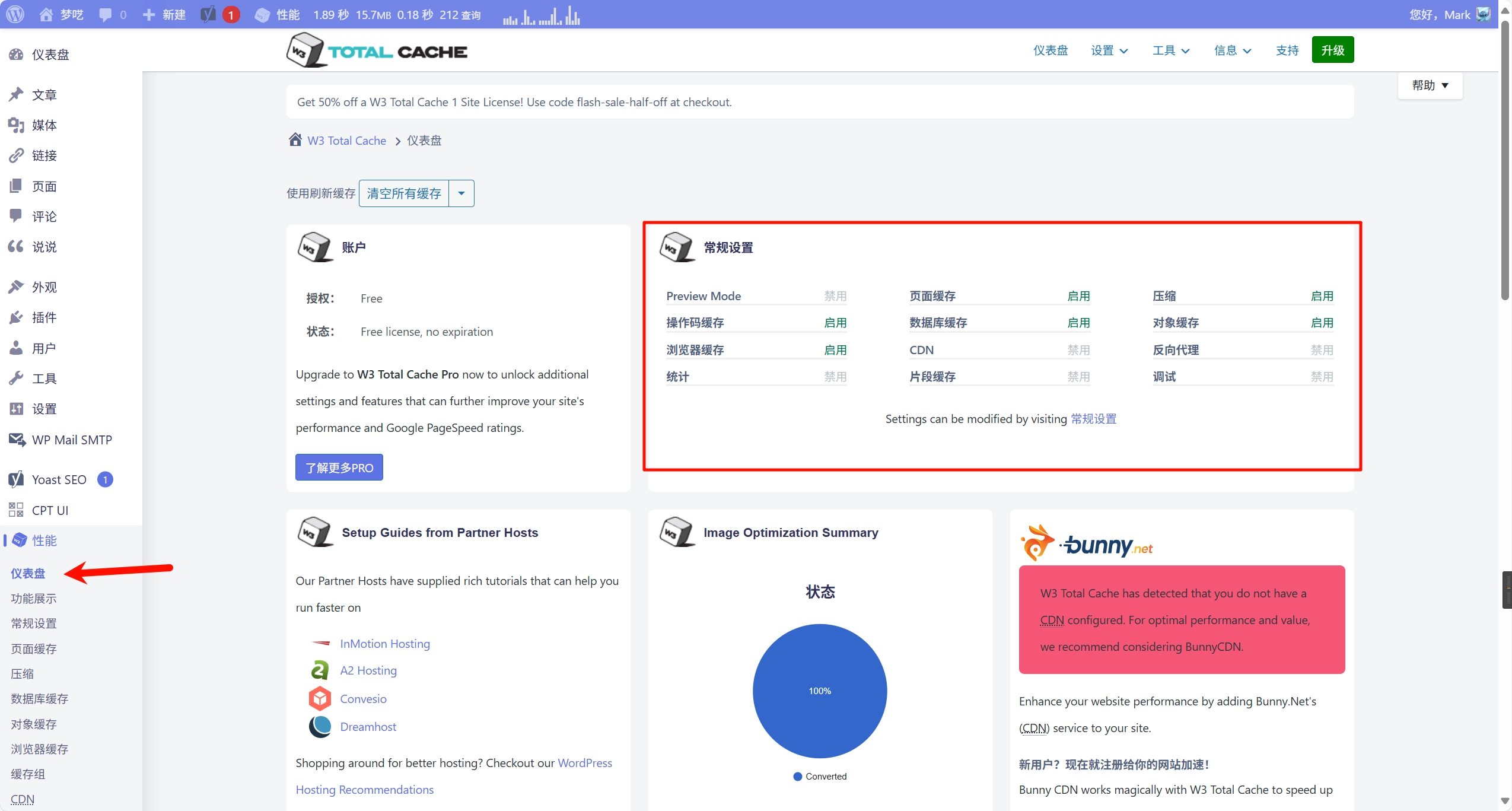Click W3 Total Cache logo header
Screen dimensions: 1512x811
(377, 51)
